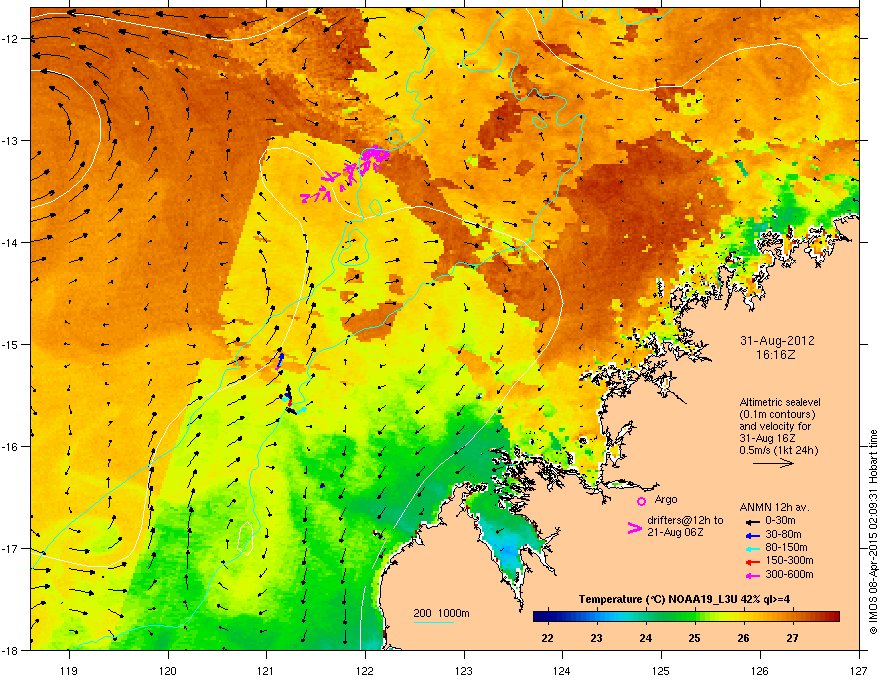Click the '80-150m' depth label
Image resolution: width=880 pixels, height=680 pixels.
click(786, 548)
